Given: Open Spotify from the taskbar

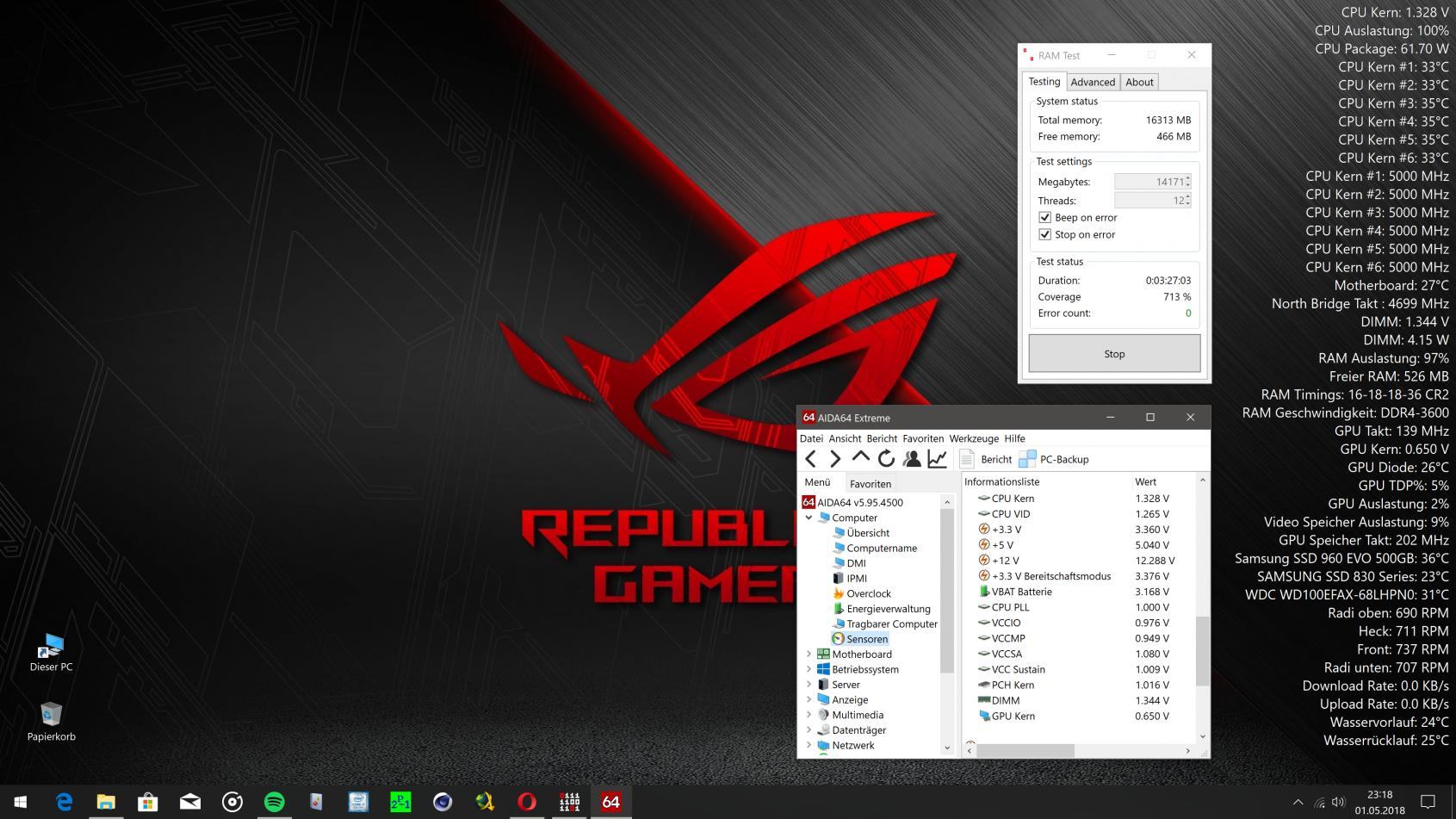Looking at the screenshot, I should (274, 802).
